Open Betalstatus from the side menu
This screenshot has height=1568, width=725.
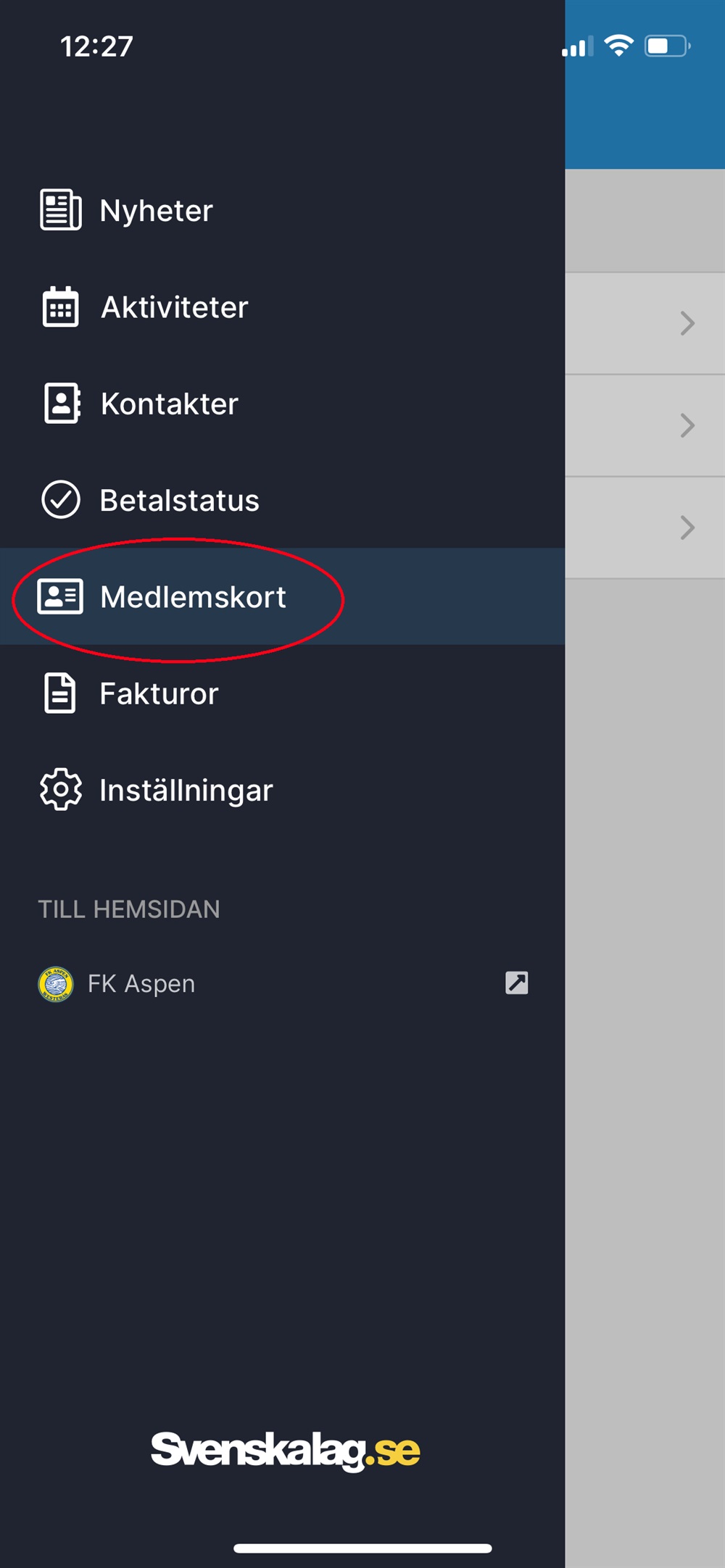click(282, 500)
